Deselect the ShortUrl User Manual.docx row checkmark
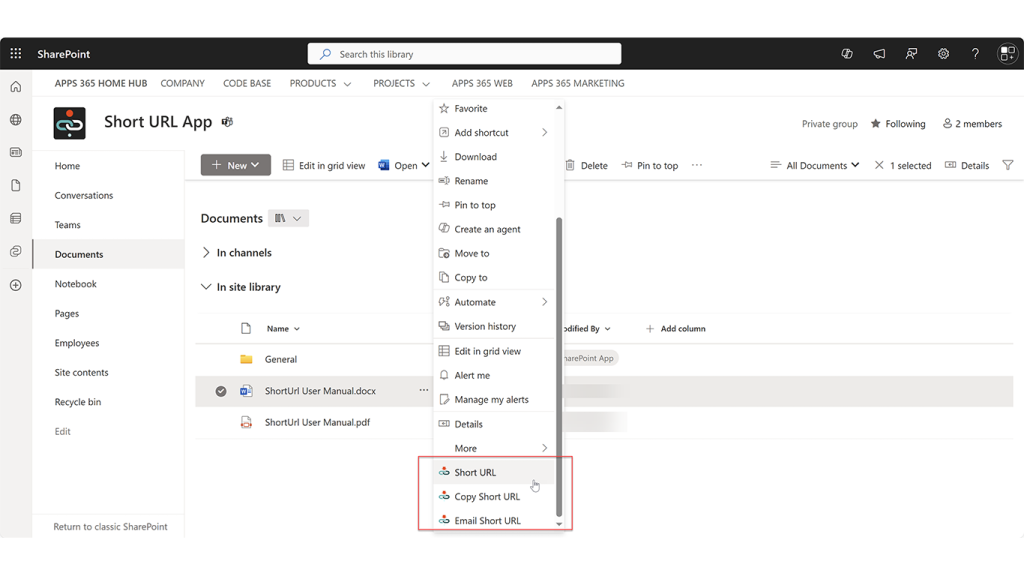The image size is (1024, 576). coord(221,391)
